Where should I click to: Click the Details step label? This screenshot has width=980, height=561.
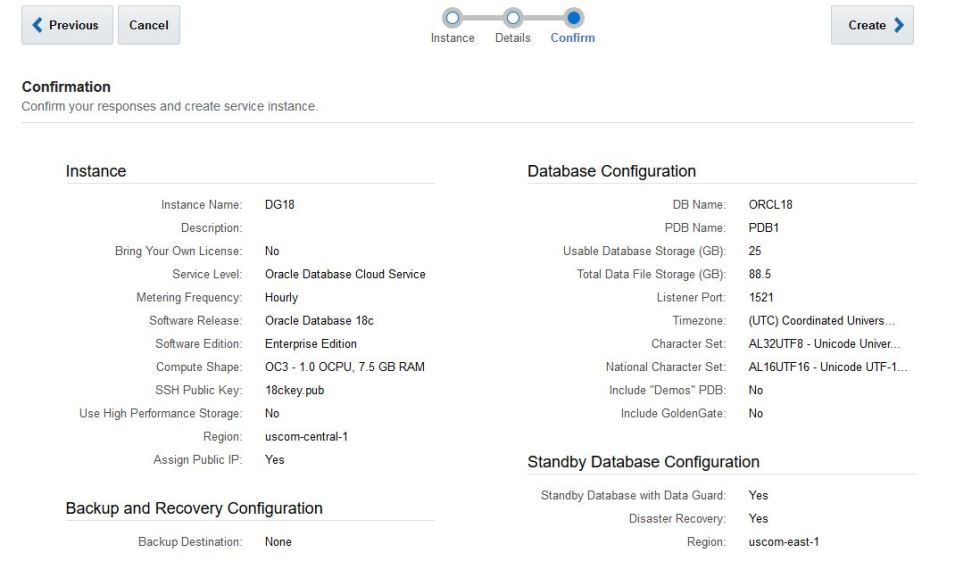pyautogui.click(x=513, y=38)
